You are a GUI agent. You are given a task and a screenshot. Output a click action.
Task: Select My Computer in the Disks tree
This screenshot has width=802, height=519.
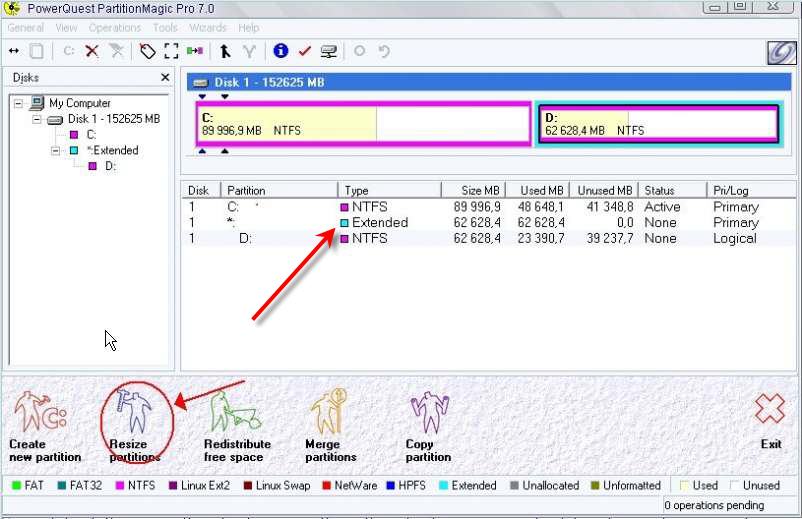[x=80, y=103]
